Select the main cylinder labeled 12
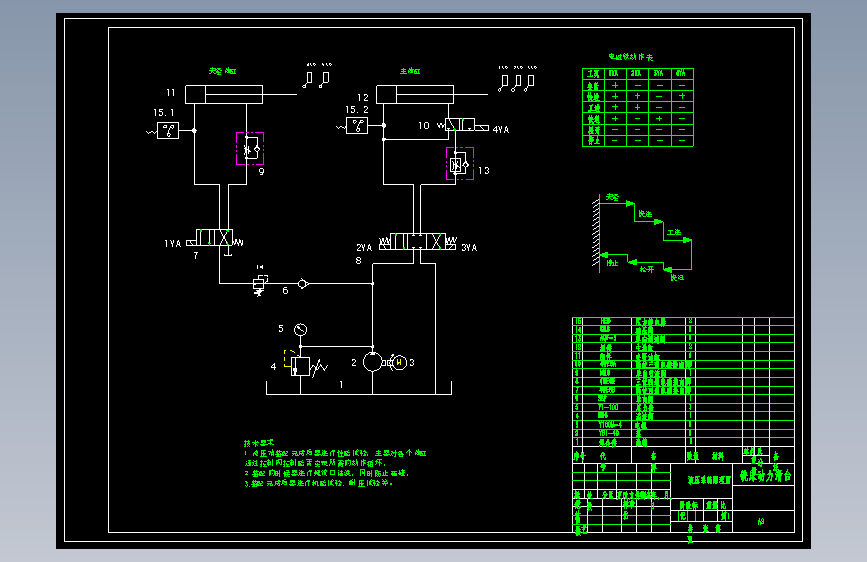 point(415,94)
